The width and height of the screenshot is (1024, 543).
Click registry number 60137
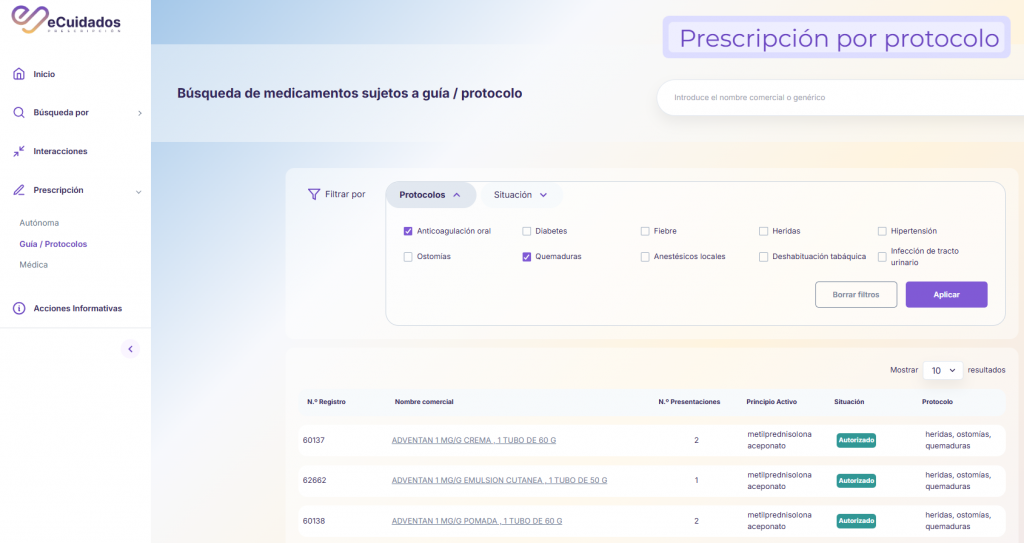(313, 440)
